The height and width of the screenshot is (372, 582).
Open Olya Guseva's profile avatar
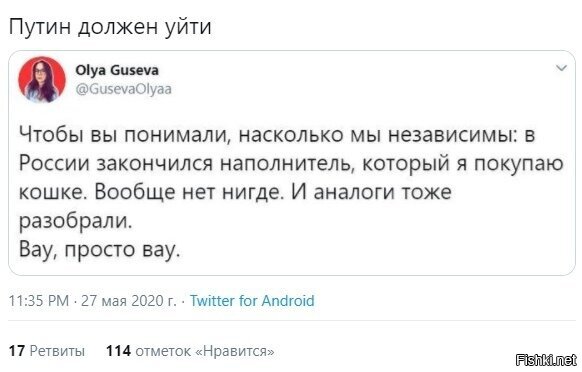point(42,79)
